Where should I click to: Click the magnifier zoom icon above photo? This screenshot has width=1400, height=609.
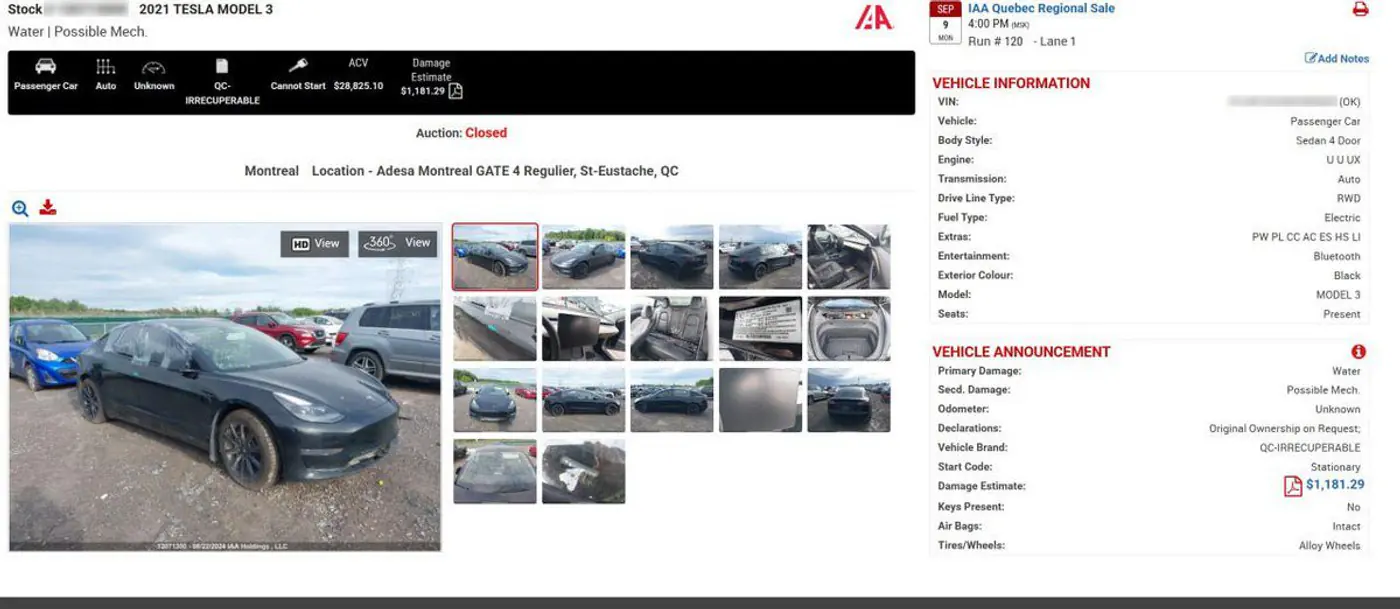(x=20, y=208)
